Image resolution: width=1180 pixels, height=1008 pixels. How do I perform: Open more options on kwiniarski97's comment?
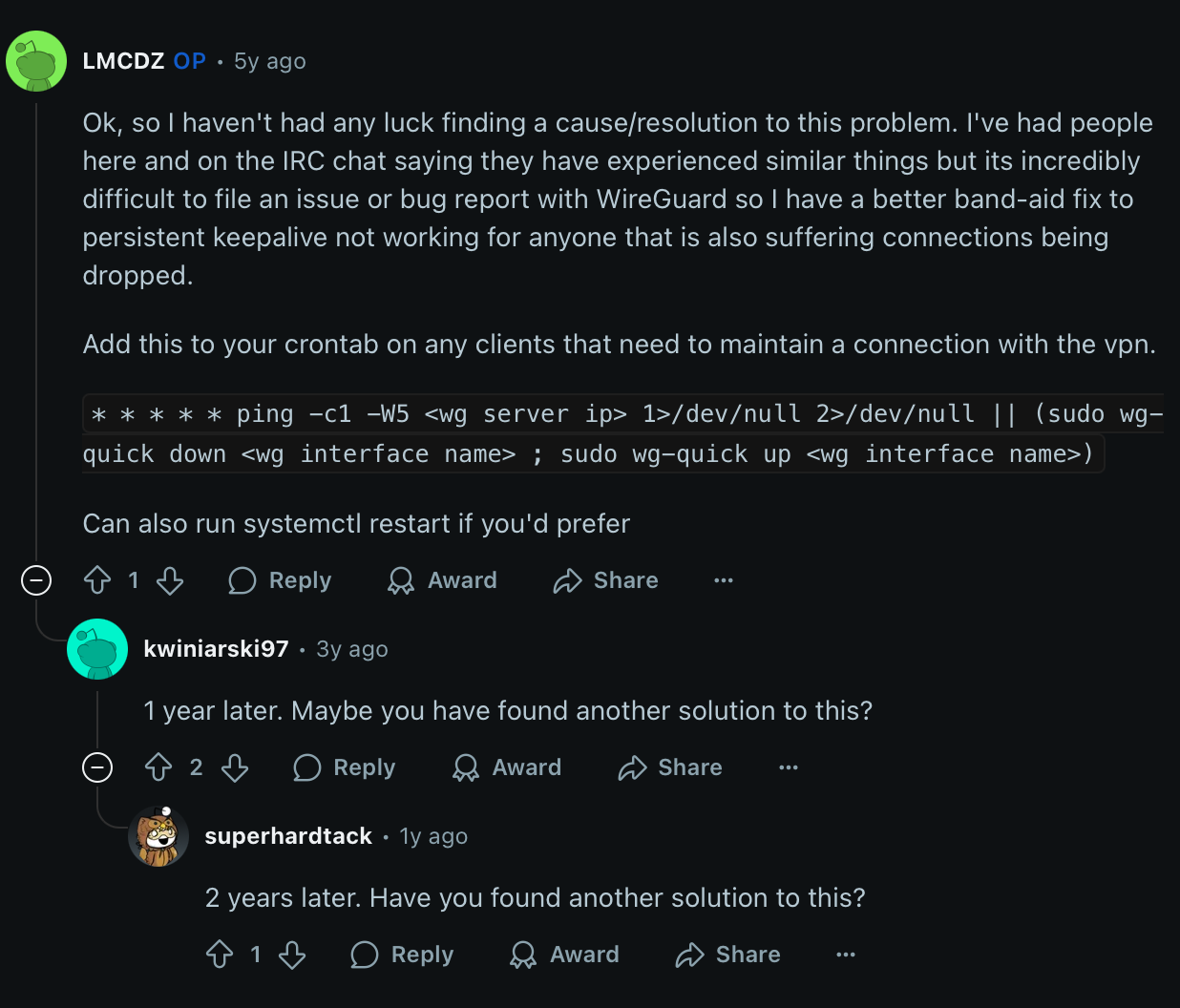tap(789, 767)
